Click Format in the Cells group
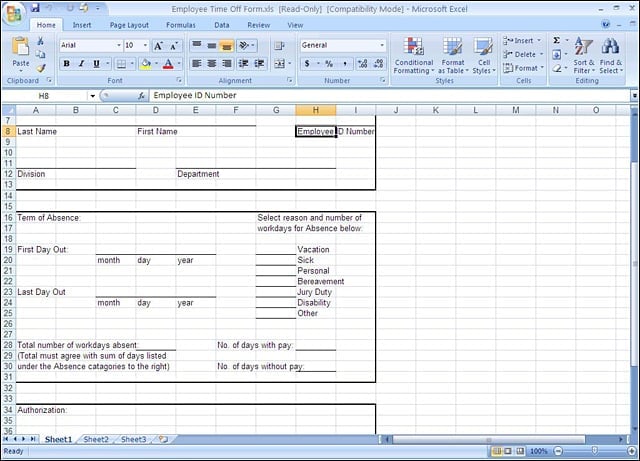 (524, 68)
